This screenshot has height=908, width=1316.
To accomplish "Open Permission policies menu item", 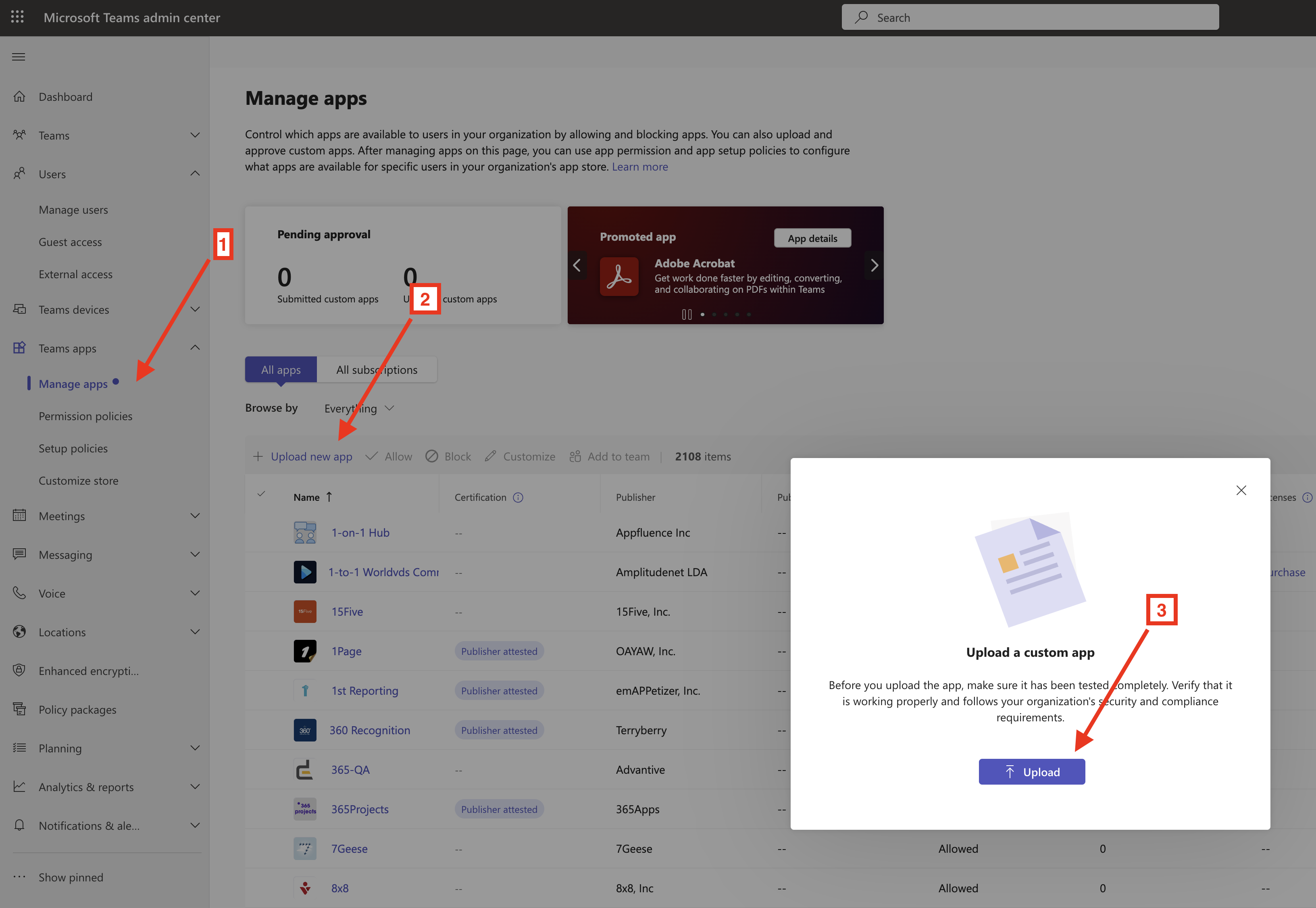I will [85, 416].
